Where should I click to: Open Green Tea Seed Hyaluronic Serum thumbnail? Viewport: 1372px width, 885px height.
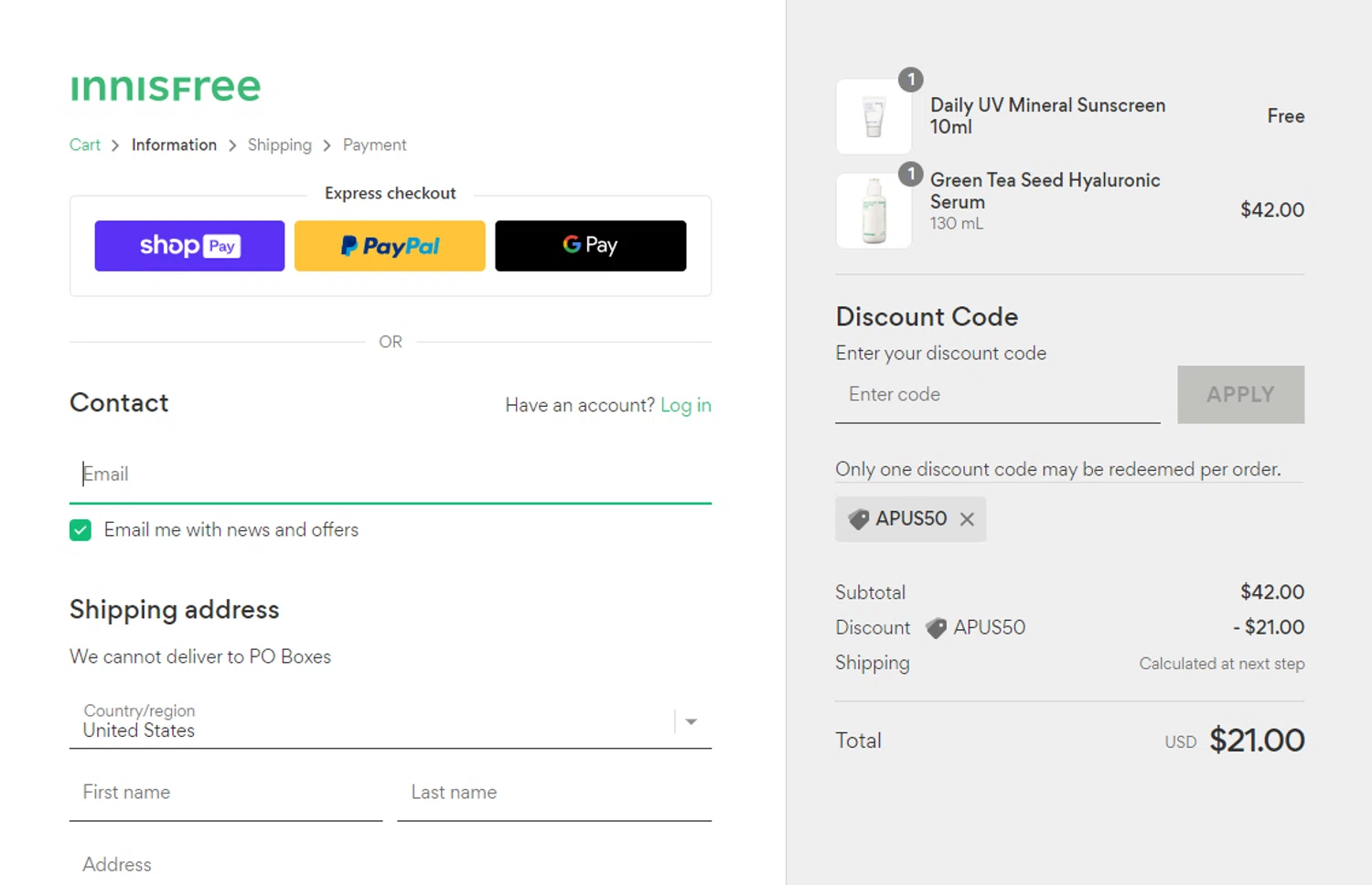(874, 210)
